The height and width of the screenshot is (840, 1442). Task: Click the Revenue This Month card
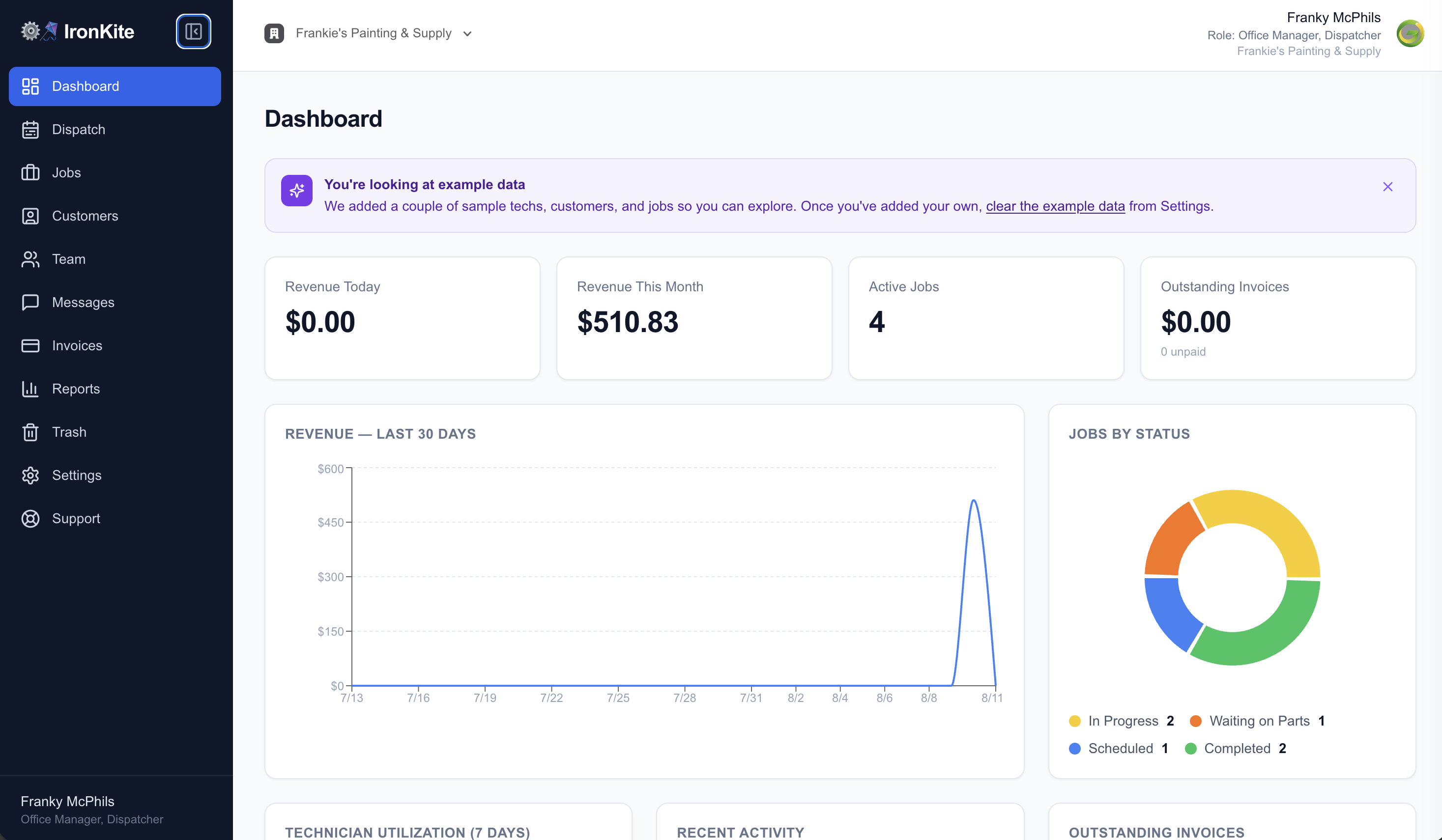[x=694, y=318]
